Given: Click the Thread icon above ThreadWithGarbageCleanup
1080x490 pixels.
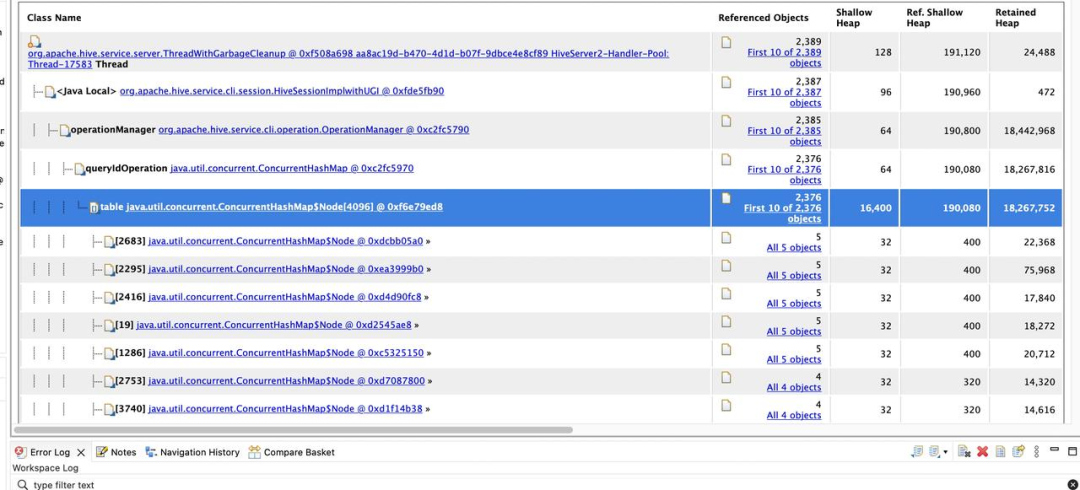Looking at the screenshot, I should point(34,41).
